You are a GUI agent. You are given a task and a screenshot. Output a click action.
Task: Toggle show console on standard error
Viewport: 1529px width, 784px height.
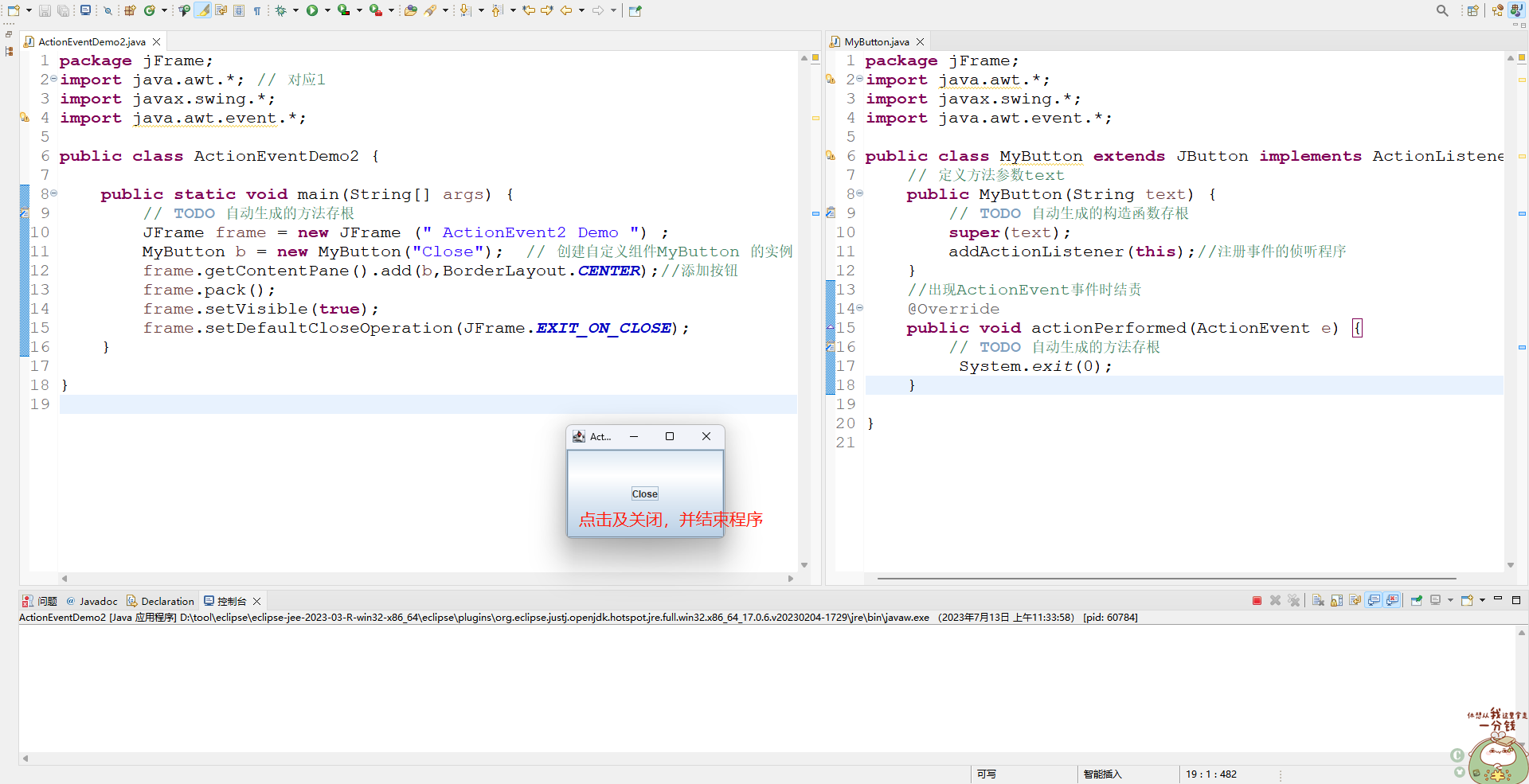(x=1392, y=600)
